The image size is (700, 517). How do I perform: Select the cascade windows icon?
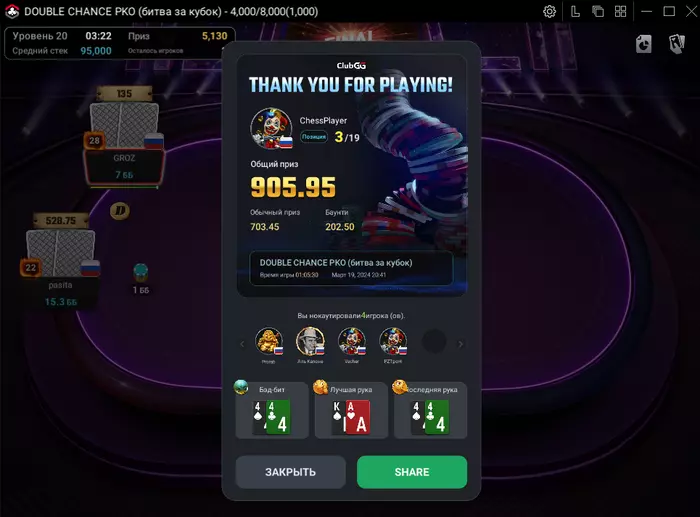(x=598, y=11)
